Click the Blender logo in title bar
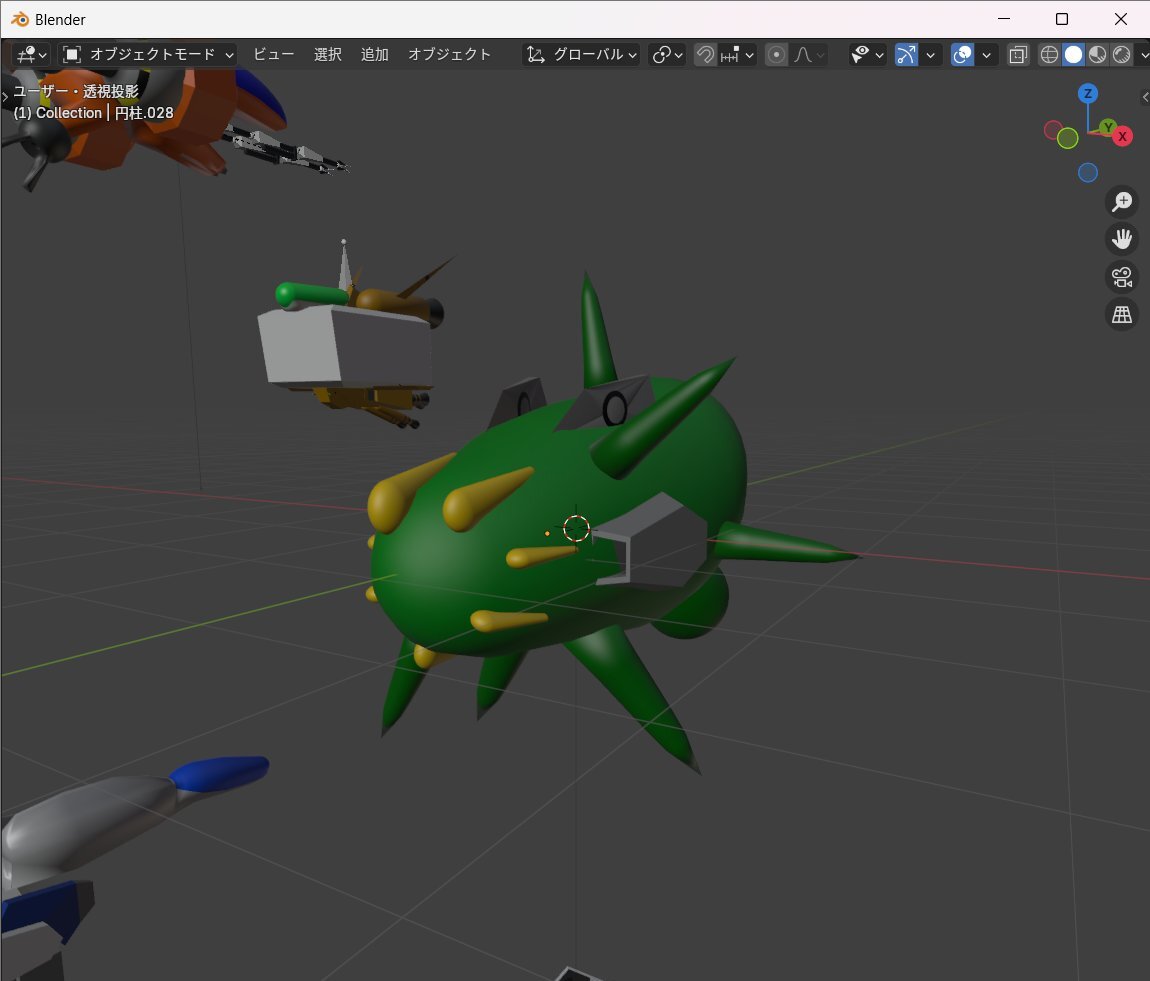This screenshot has height=981, width=1150. [x=20, y=19]
